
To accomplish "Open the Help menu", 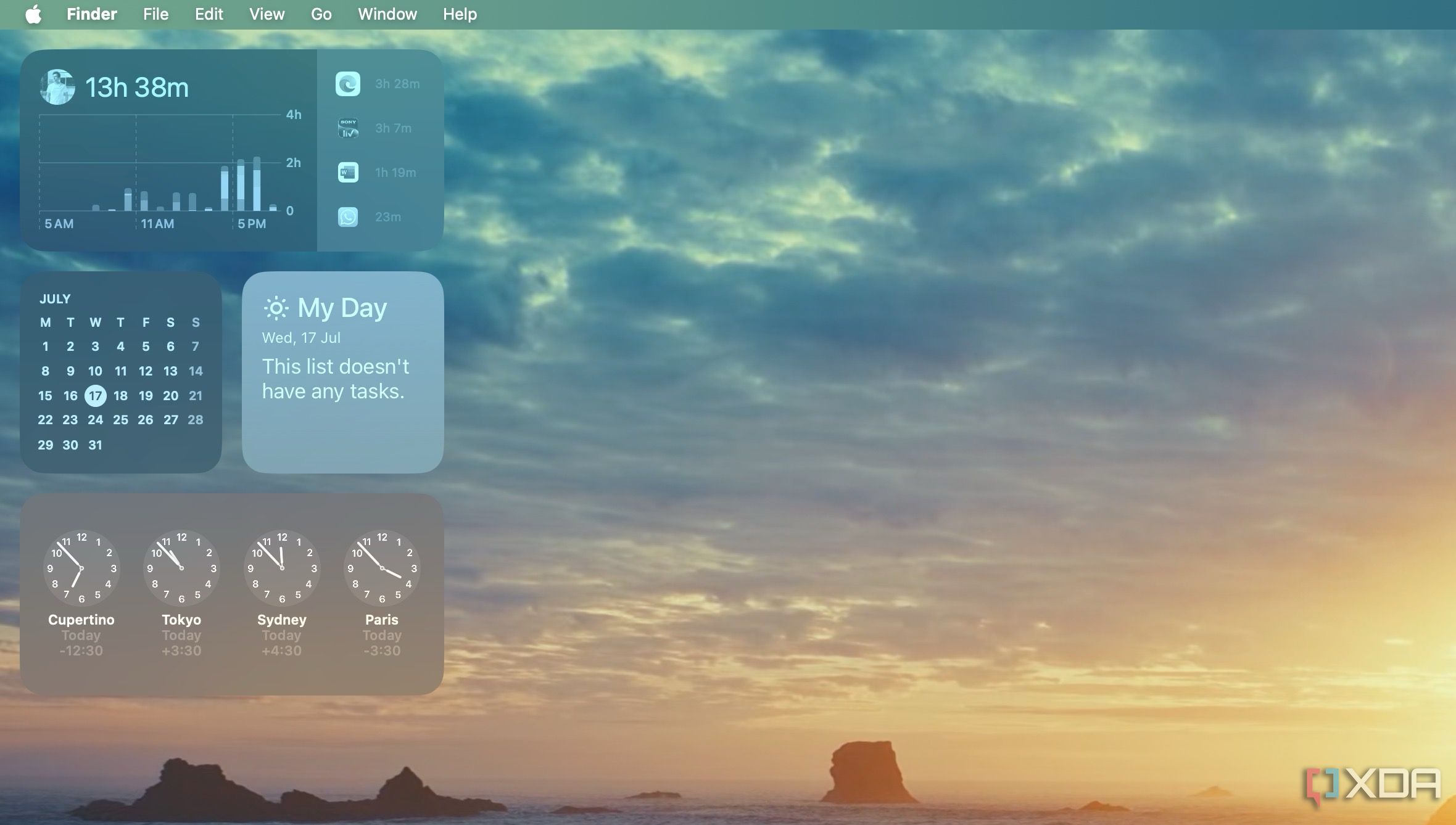I will click(x=460, y=14).
